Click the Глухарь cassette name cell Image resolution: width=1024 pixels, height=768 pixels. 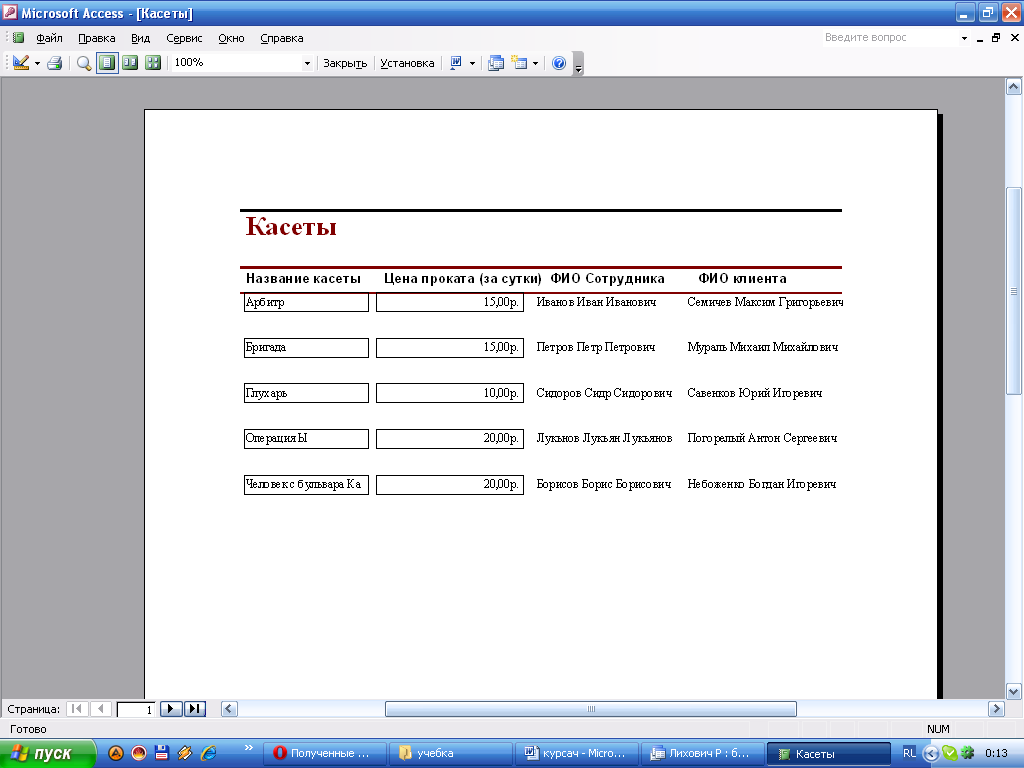(x=306, y=393)
